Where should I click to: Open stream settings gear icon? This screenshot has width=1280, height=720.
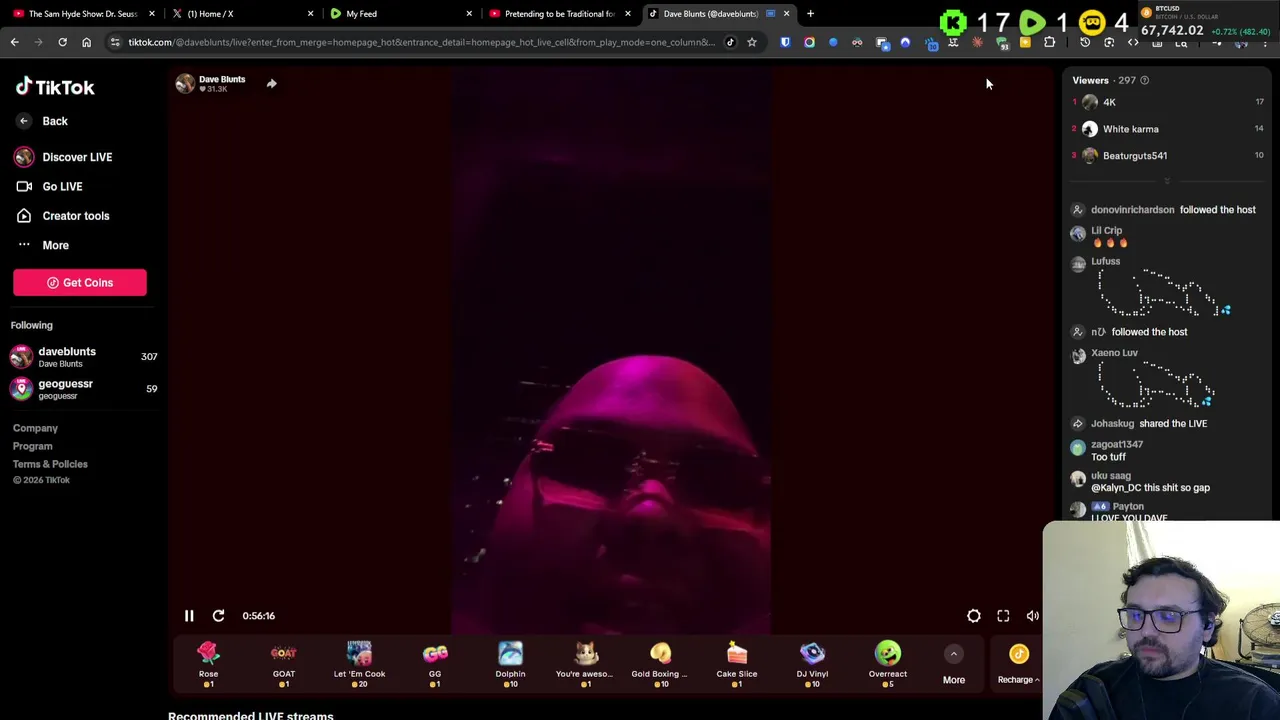point(974,616)
